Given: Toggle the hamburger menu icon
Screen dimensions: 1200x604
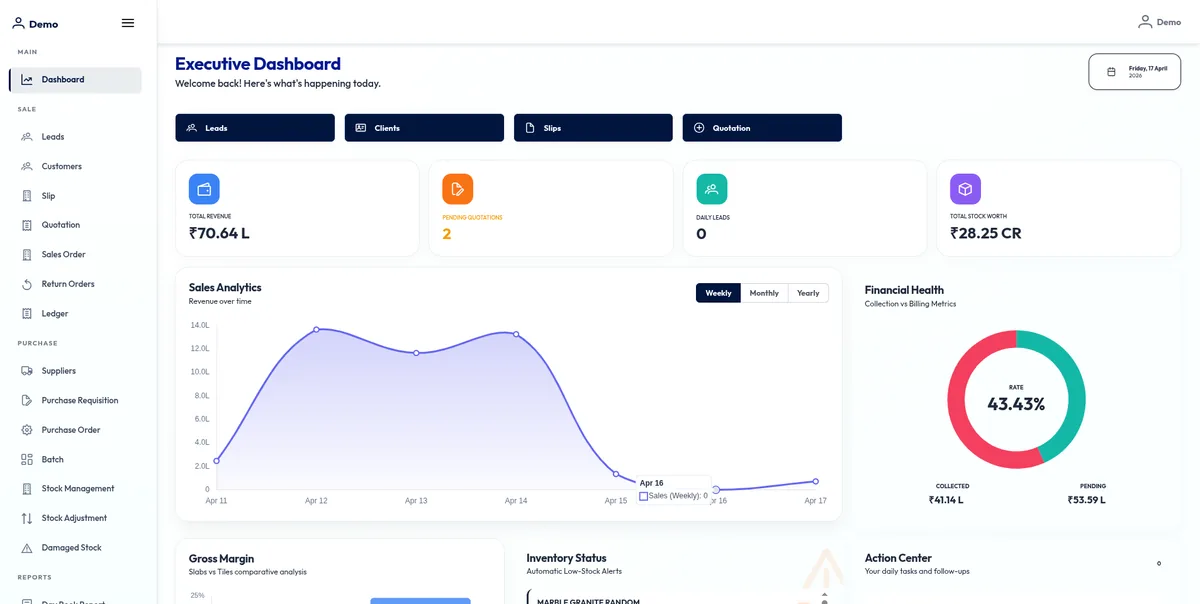Looking at the screenshot, I should 128,23.
